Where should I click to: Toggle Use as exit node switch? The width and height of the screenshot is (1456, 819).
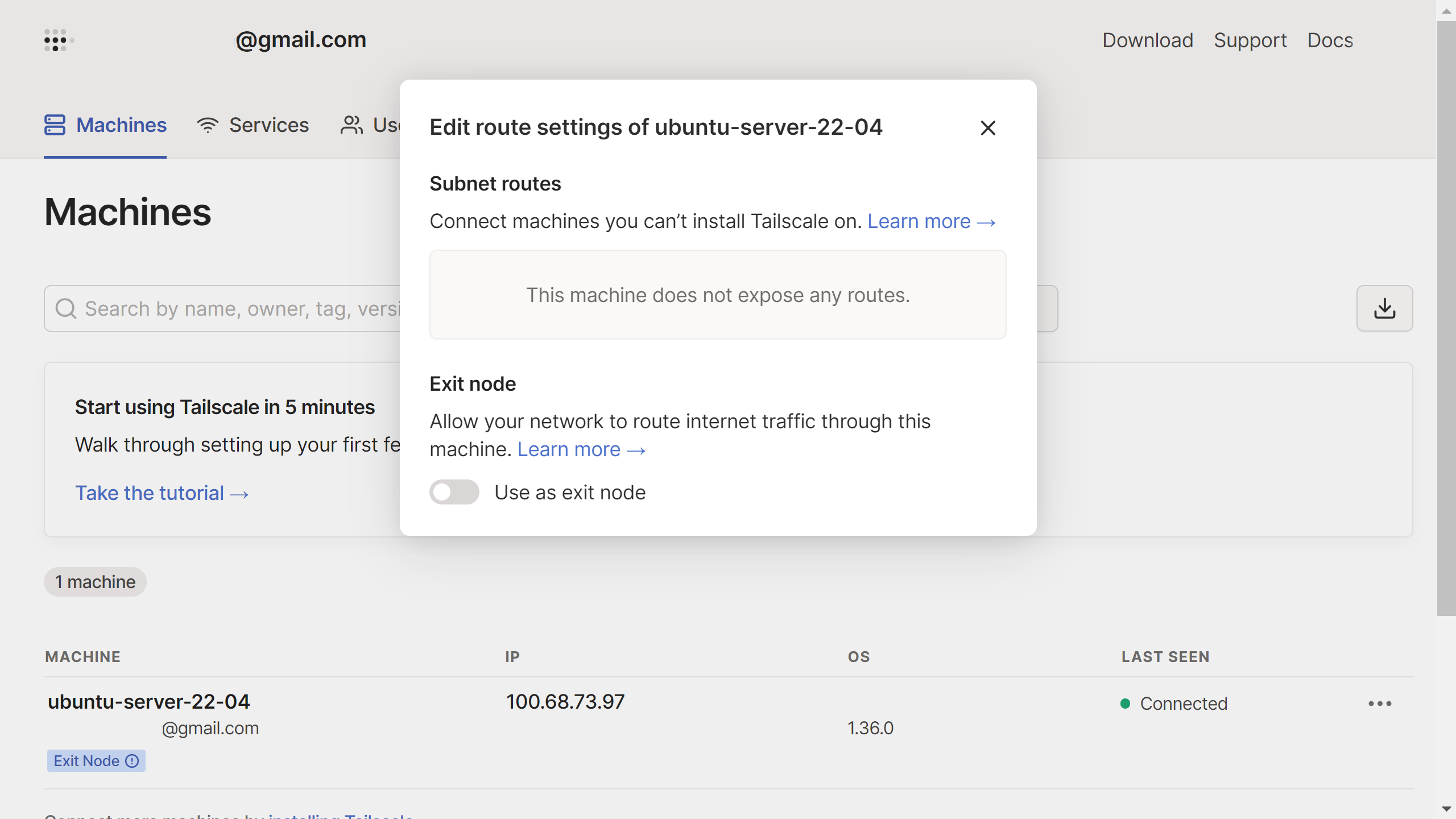[454, 492]
